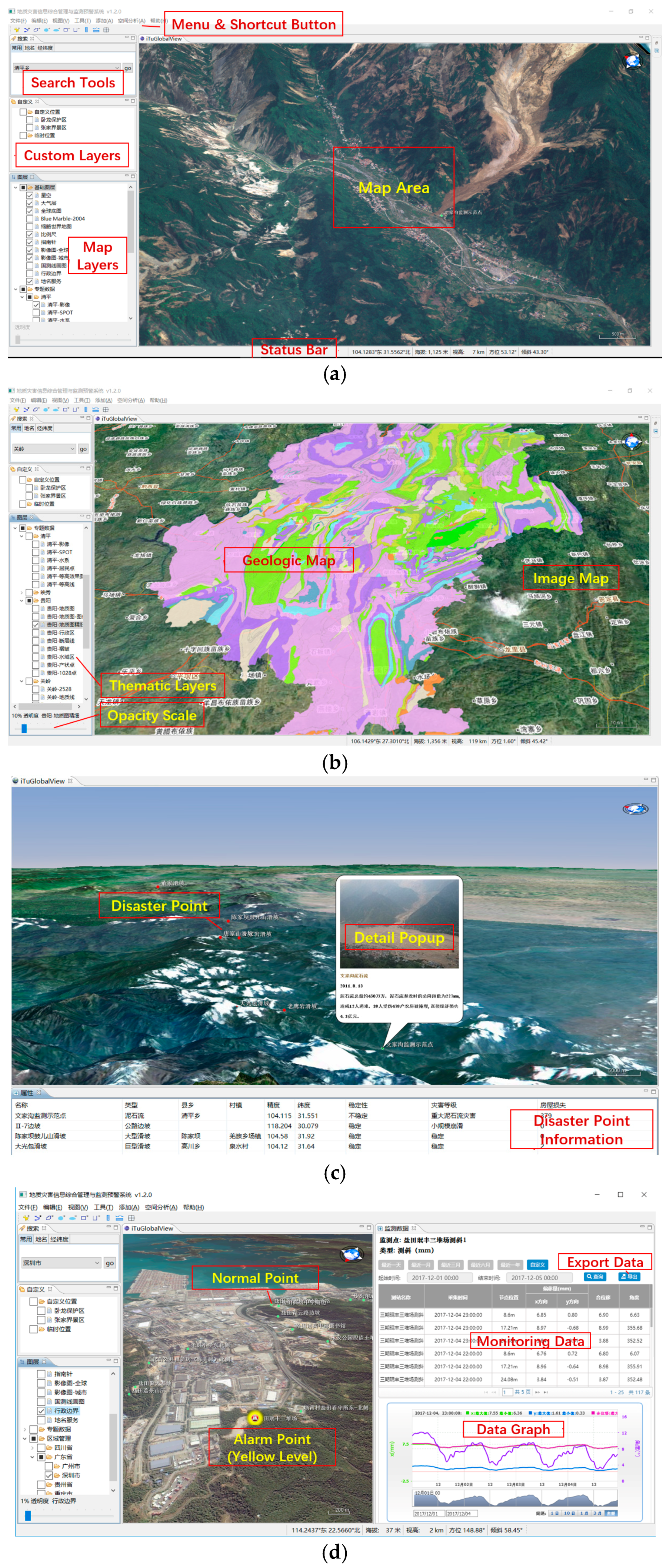Image resolution: width=666 pixels, height=1568 pixels.
Task: Uncheck 贵阳-地质图精细 layer in screenshot (b)
Action: tap(35, 625)
